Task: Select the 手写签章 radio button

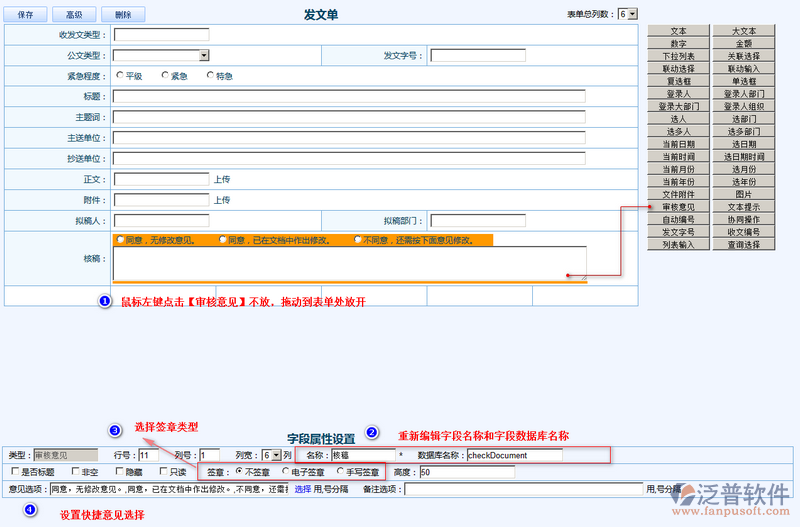Action: (340, 471)
